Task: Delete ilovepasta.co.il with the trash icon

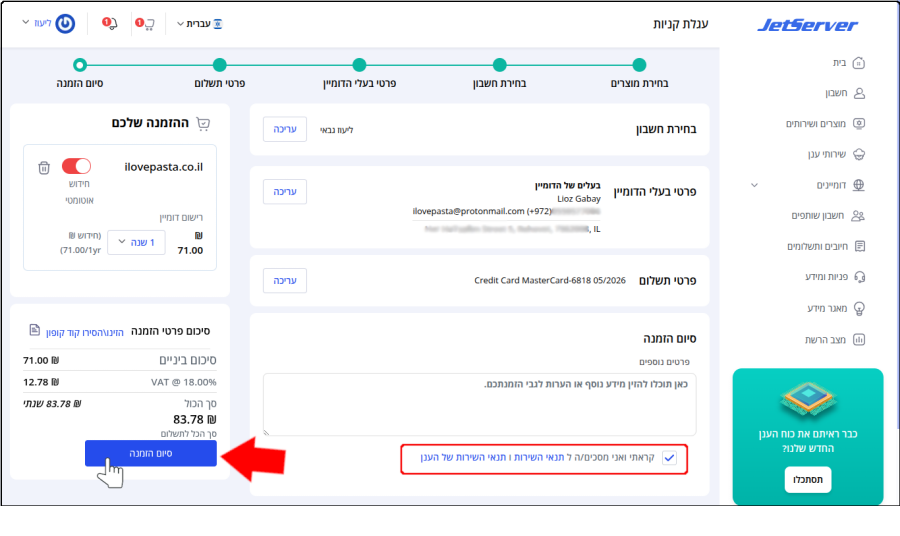Action: [x=44, y=168]
